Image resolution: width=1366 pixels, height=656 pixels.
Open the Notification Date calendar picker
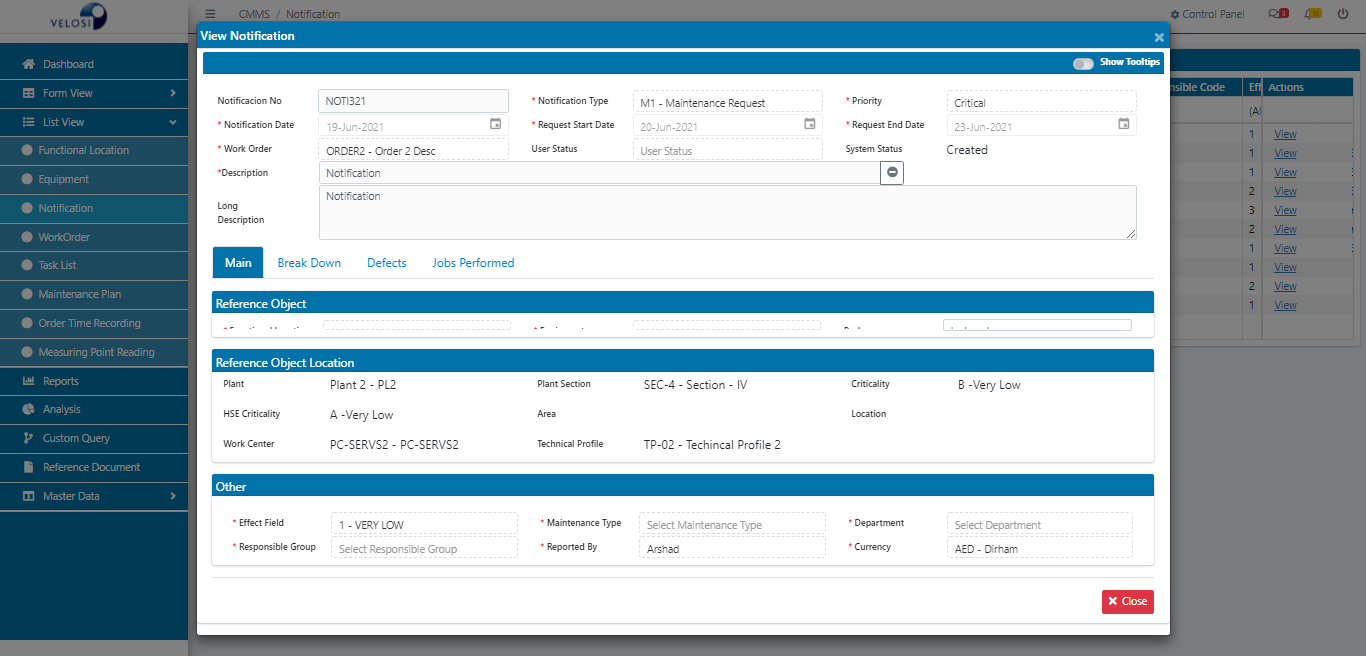tap(495, 124)
